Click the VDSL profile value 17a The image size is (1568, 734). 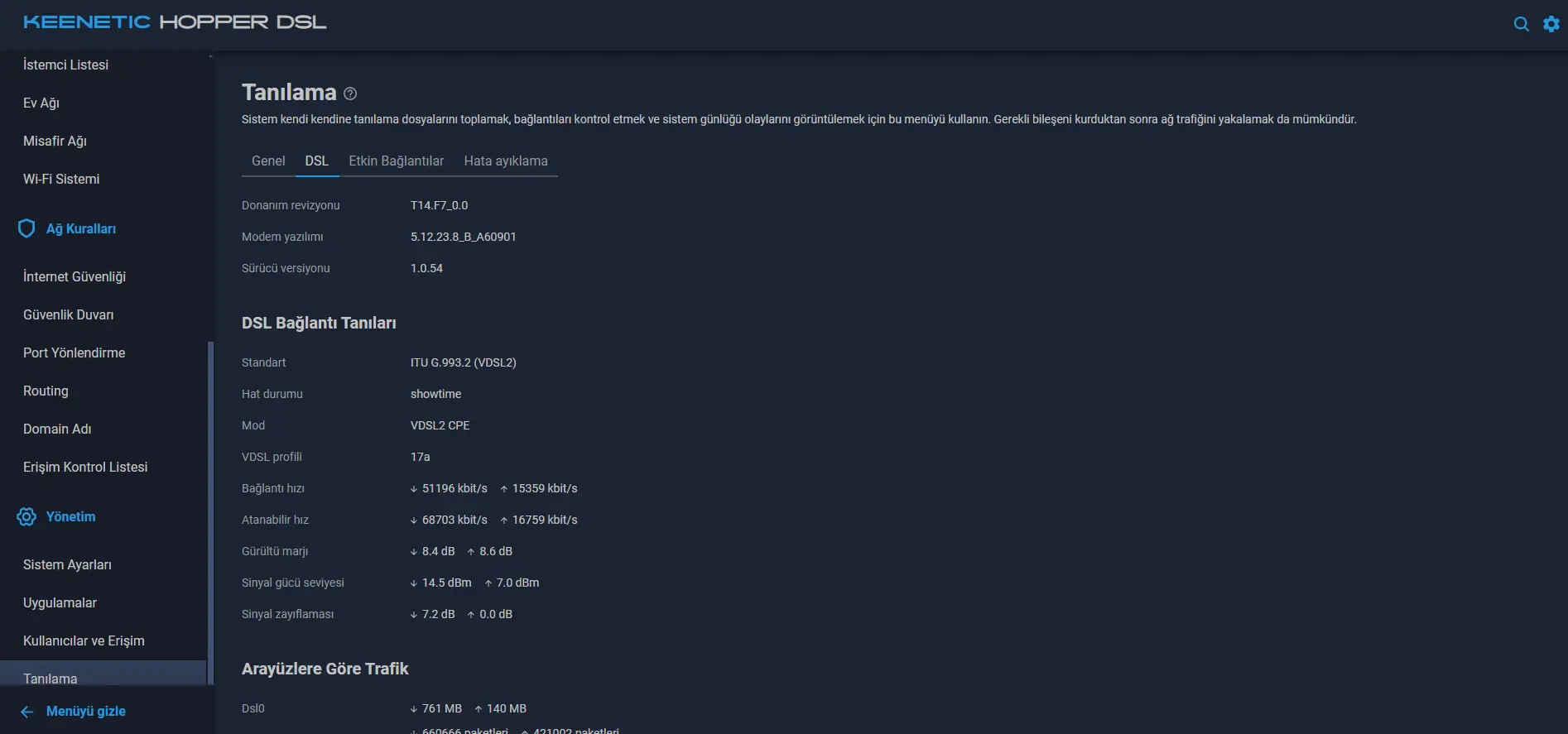pos(421,457)
